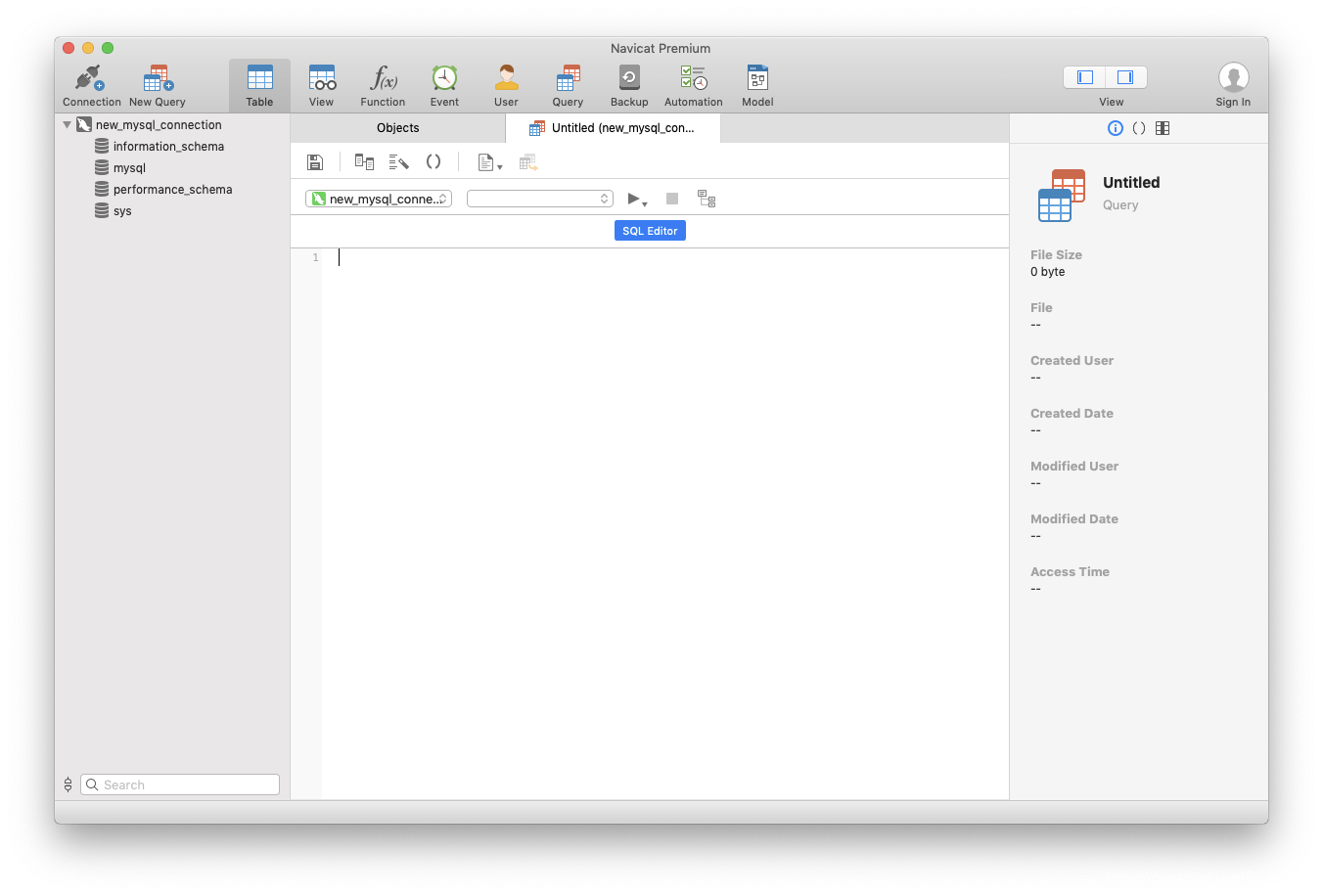Toggle the right info pane visibility
Screen dimensions: 1323x896
pos(1125,77)
